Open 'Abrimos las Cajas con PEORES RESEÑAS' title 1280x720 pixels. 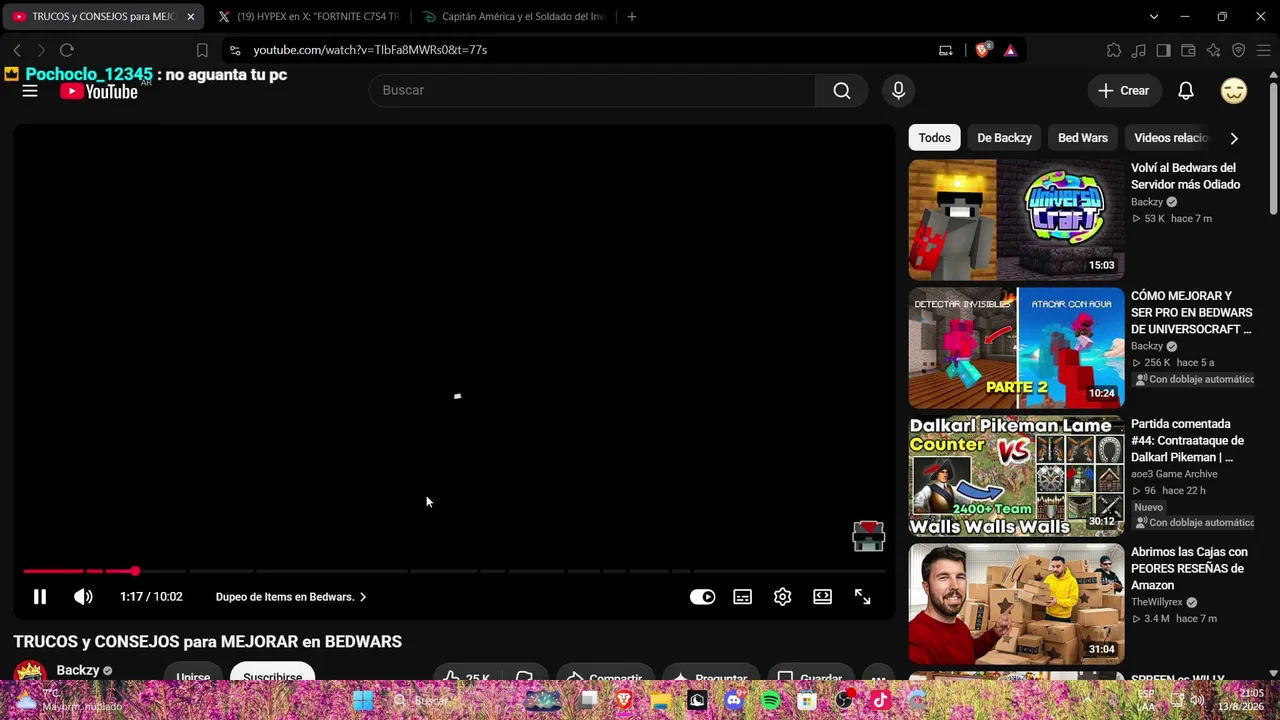[x=1189, y=568]
